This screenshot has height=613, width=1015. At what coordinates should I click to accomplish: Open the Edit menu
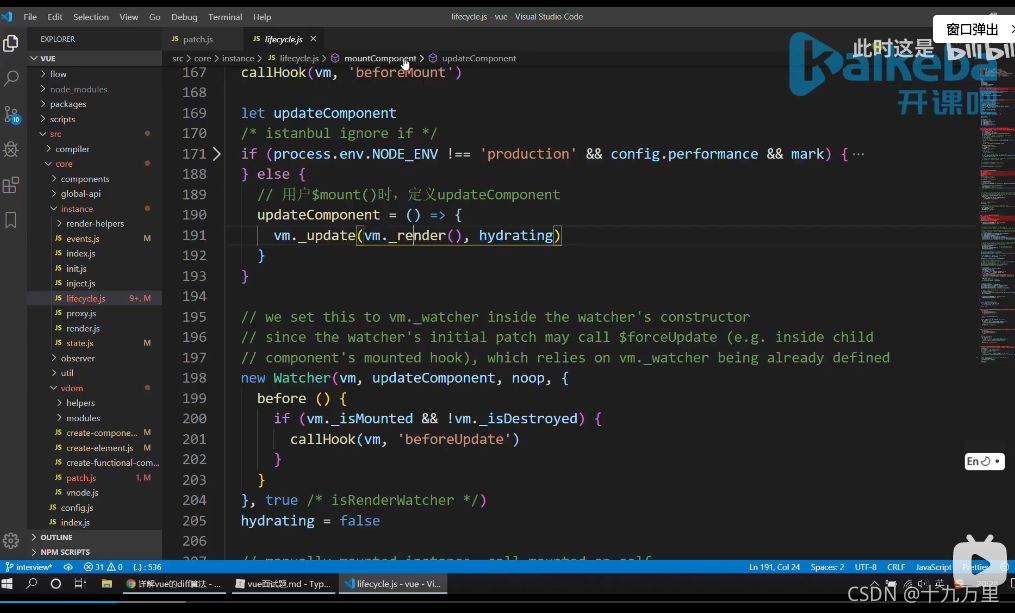coord(55,17)
